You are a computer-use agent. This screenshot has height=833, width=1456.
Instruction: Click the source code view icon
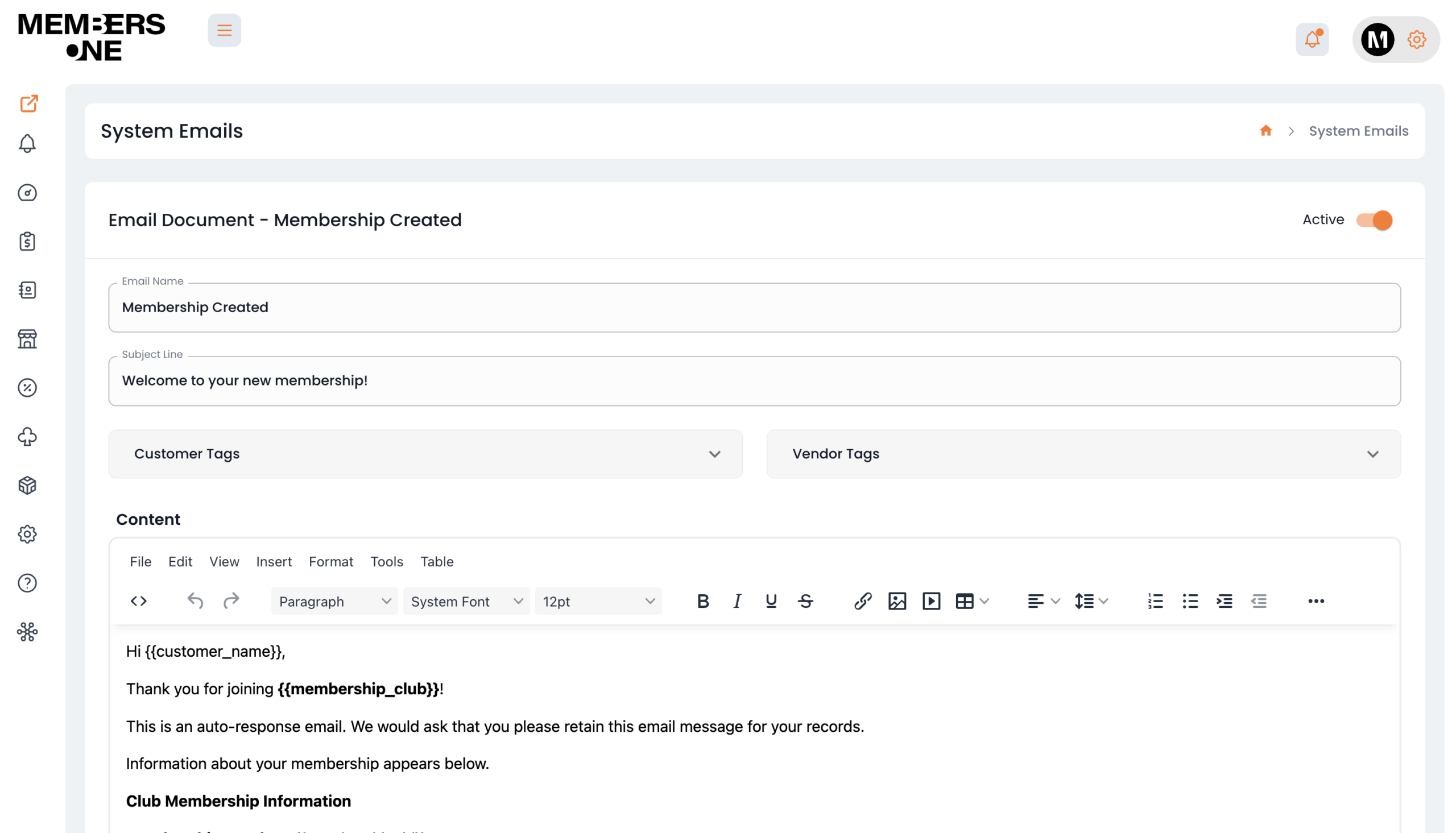(138, 600)
